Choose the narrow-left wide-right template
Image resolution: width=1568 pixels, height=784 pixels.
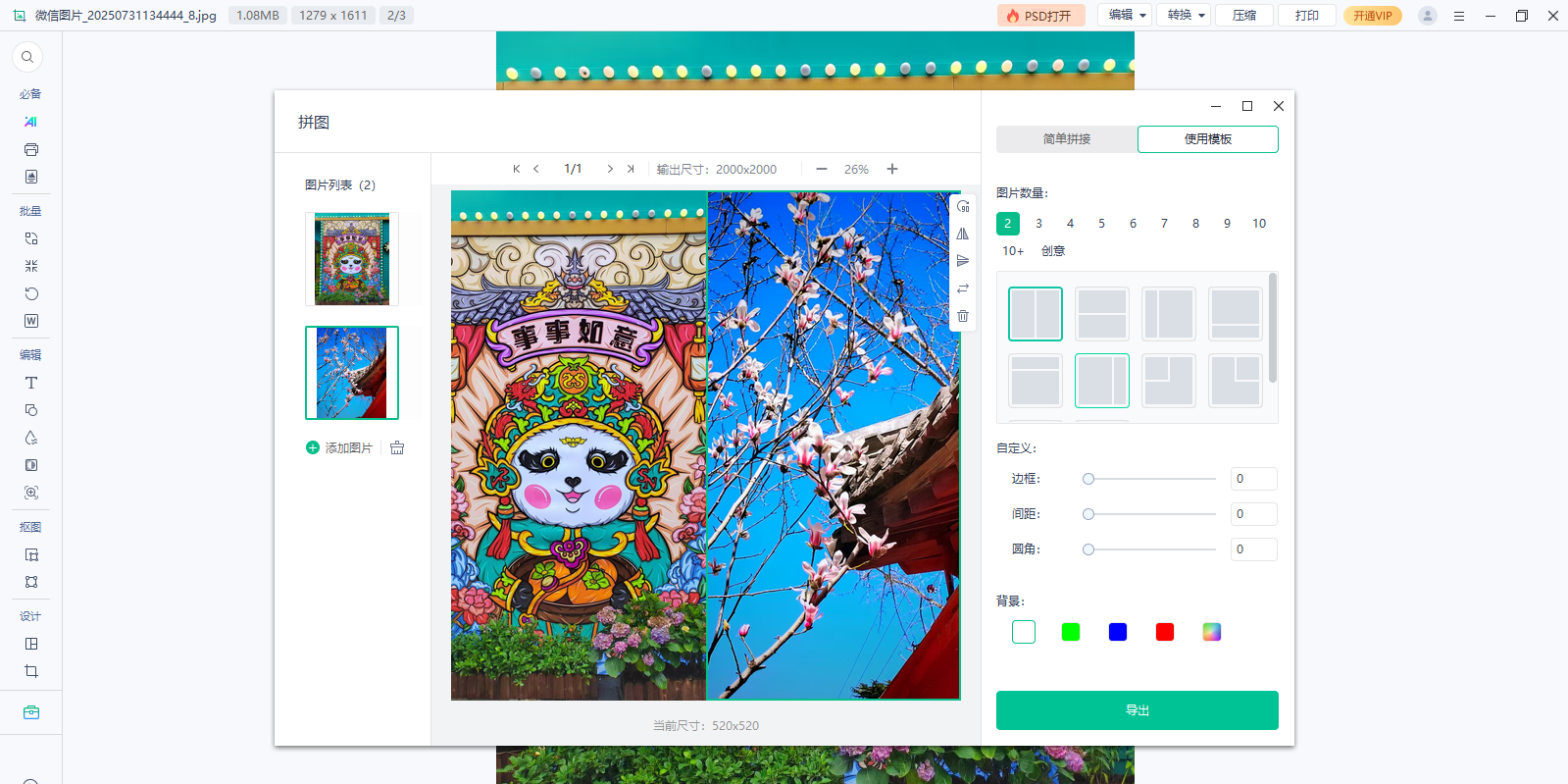click(x=1169, y=314)
